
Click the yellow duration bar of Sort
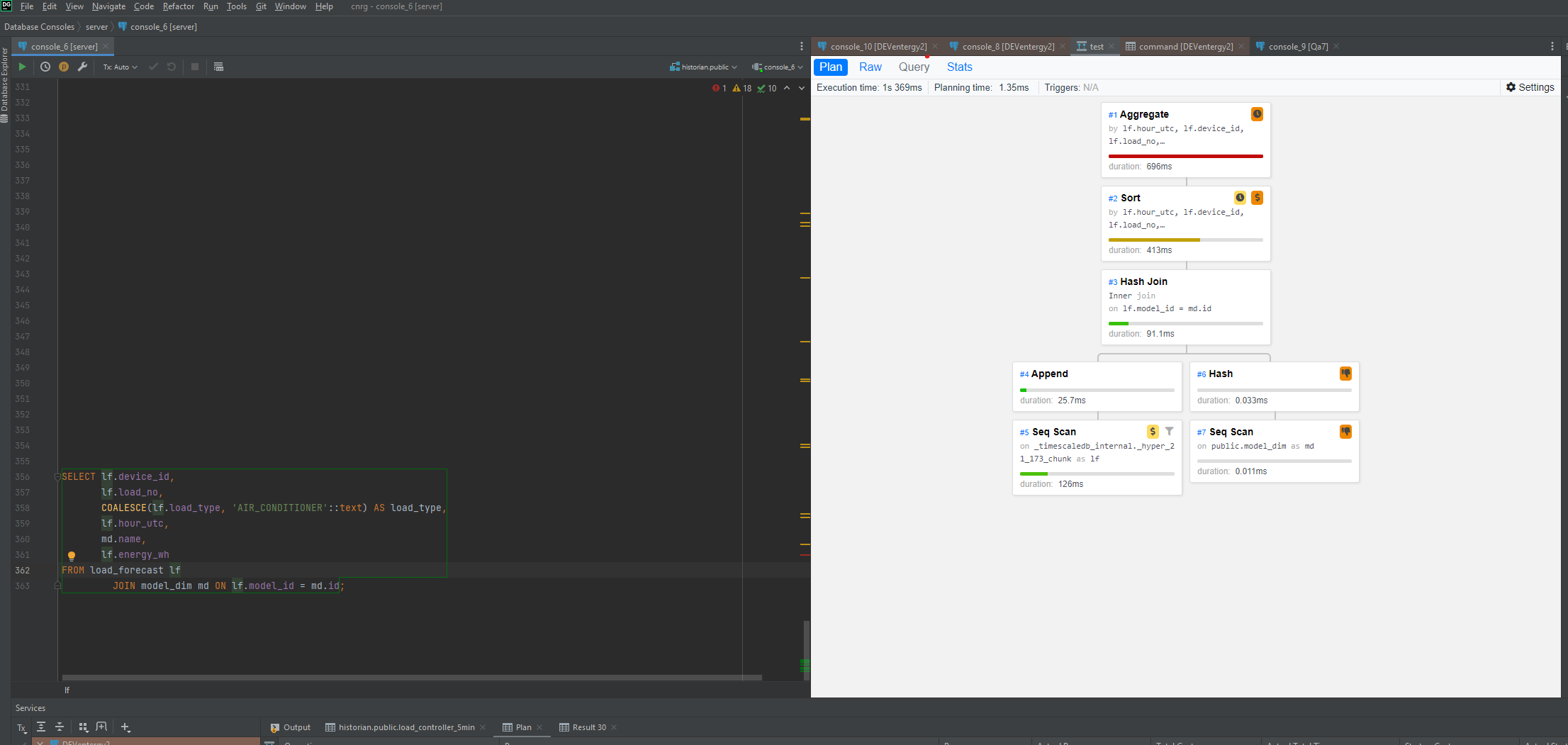[1154, 240]
